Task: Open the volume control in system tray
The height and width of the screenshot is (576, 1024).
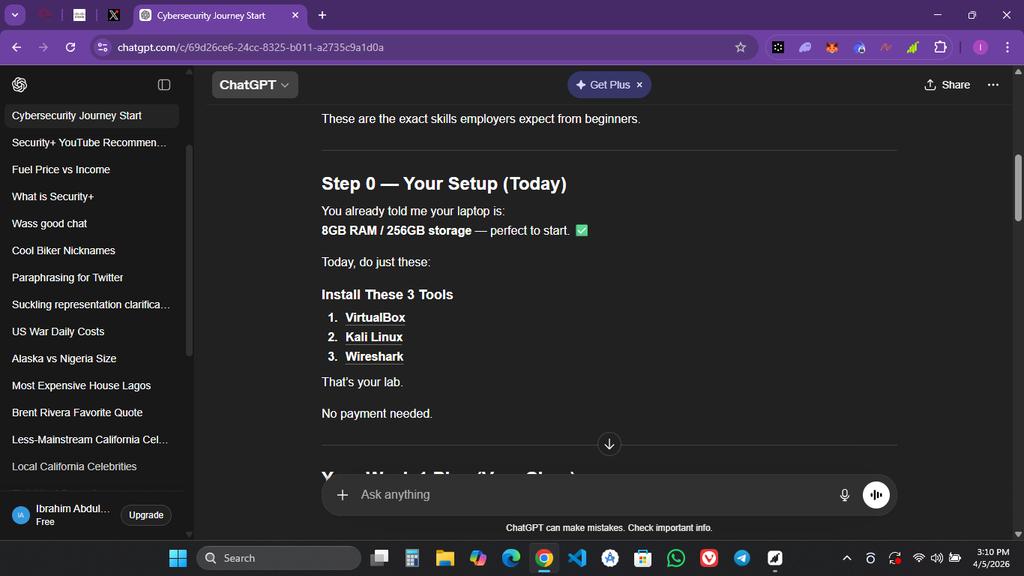Action: tap(936, 558)
